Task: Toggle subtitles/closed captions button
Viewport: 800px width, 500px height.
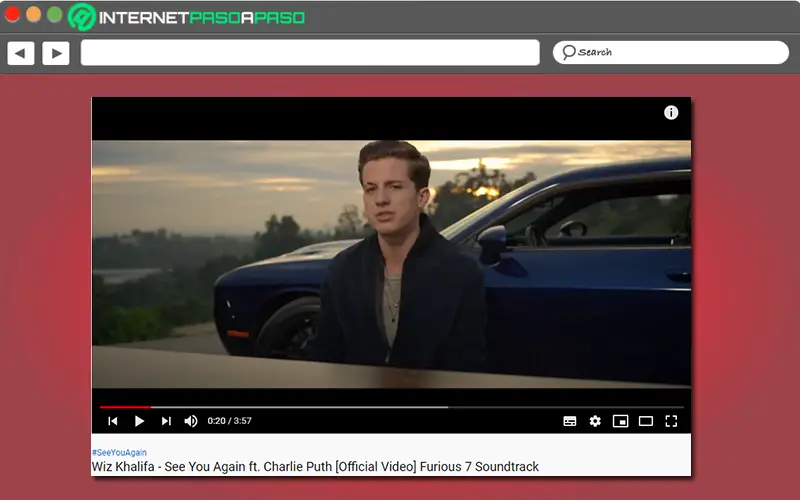Action: (570, 421)
